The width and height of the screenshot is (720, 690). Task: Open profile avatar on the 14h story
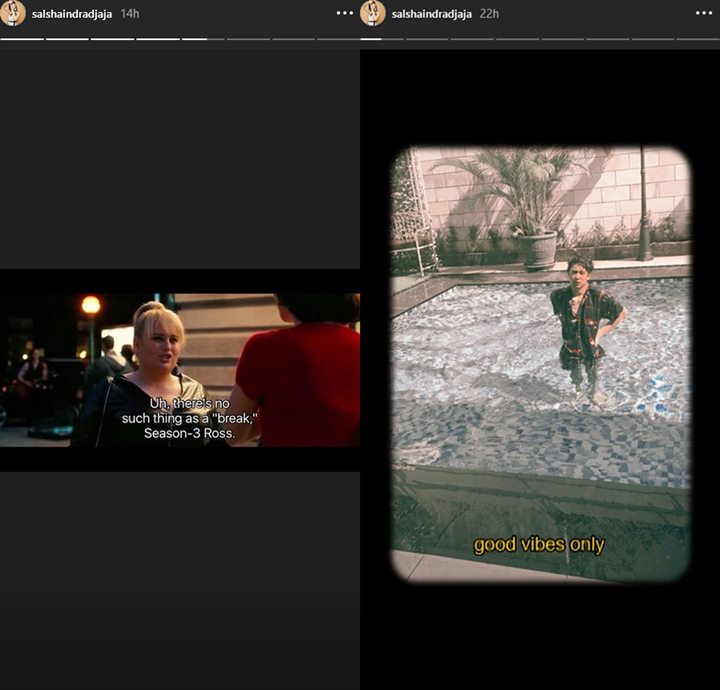12,13
